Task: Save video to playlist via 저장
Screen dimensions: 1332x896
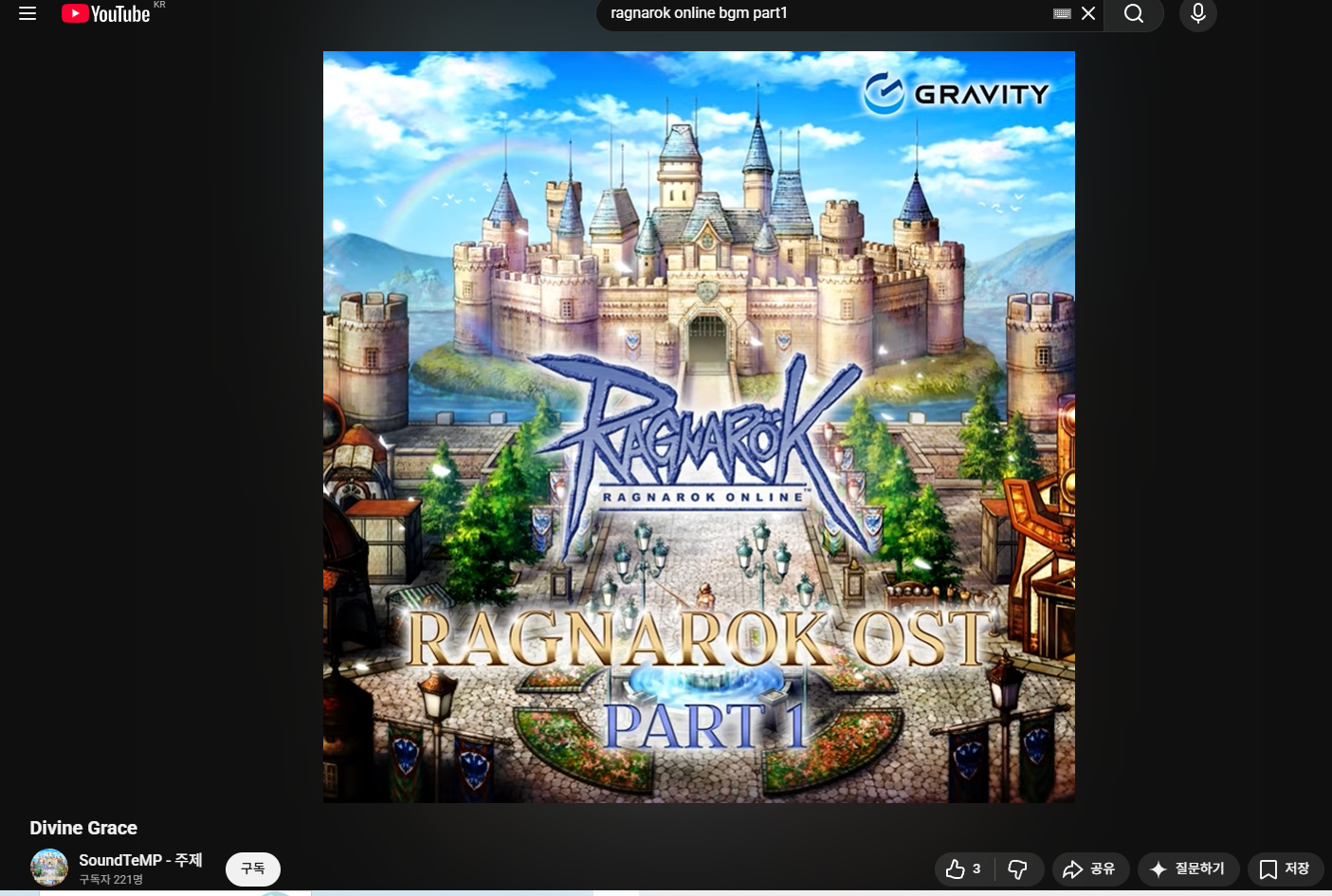Action: click(x=1285, y=869)
